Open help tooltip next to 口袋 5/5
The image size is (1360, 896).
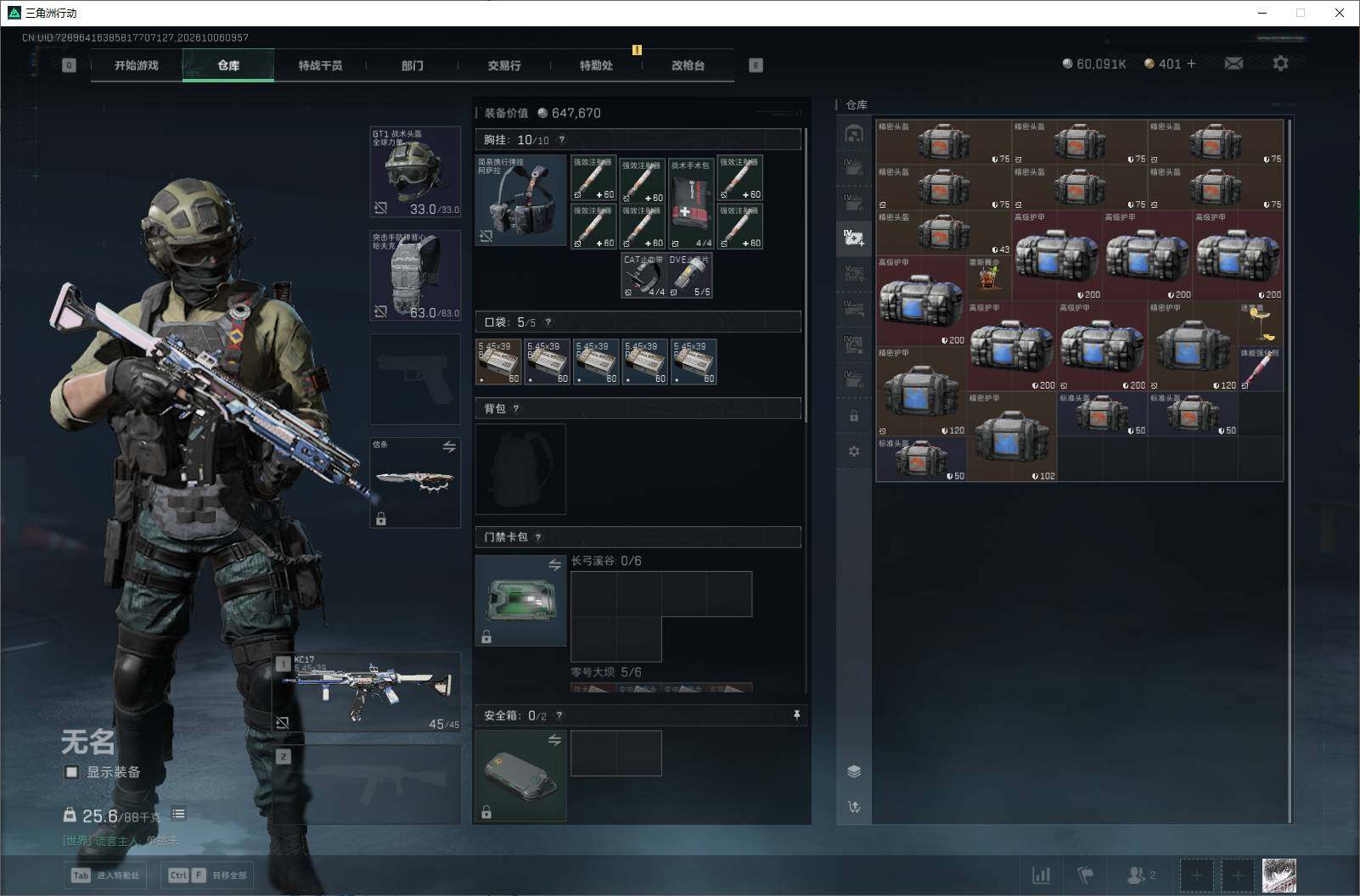tap(548, 322)
